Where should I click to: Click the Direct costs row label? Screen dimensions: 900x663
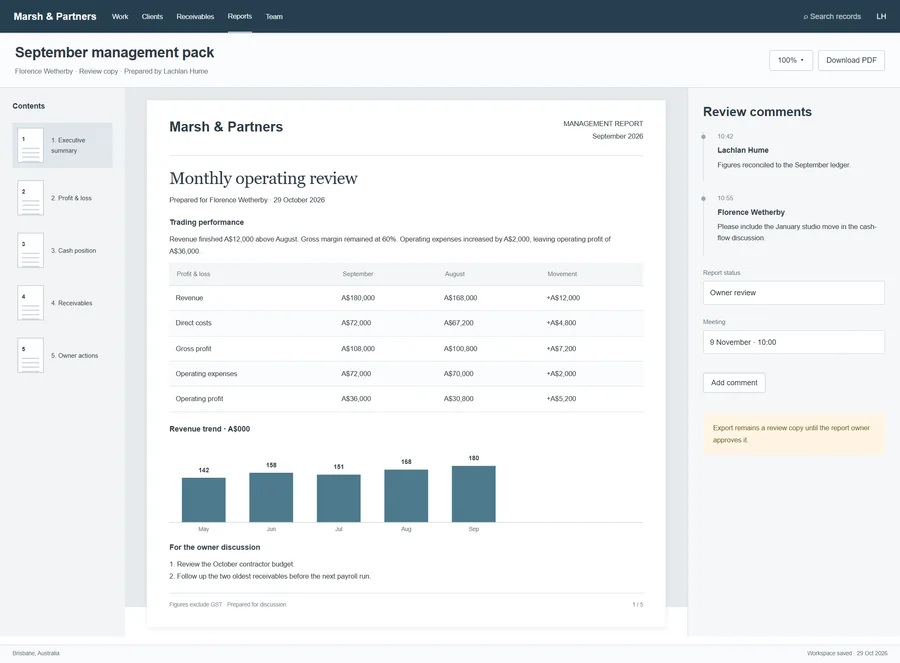click(x=193, y=323)
